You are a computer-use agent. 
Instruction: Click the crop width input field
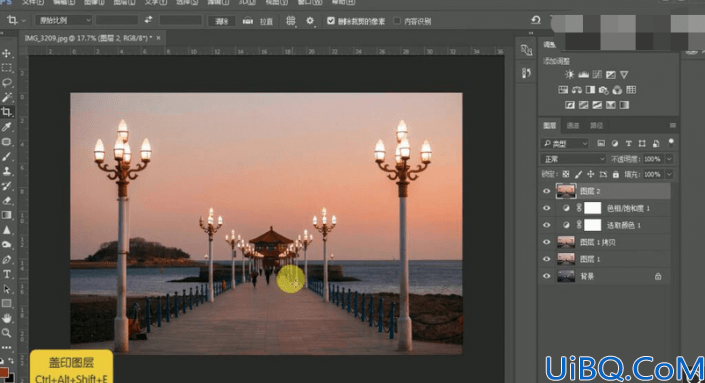117,20
